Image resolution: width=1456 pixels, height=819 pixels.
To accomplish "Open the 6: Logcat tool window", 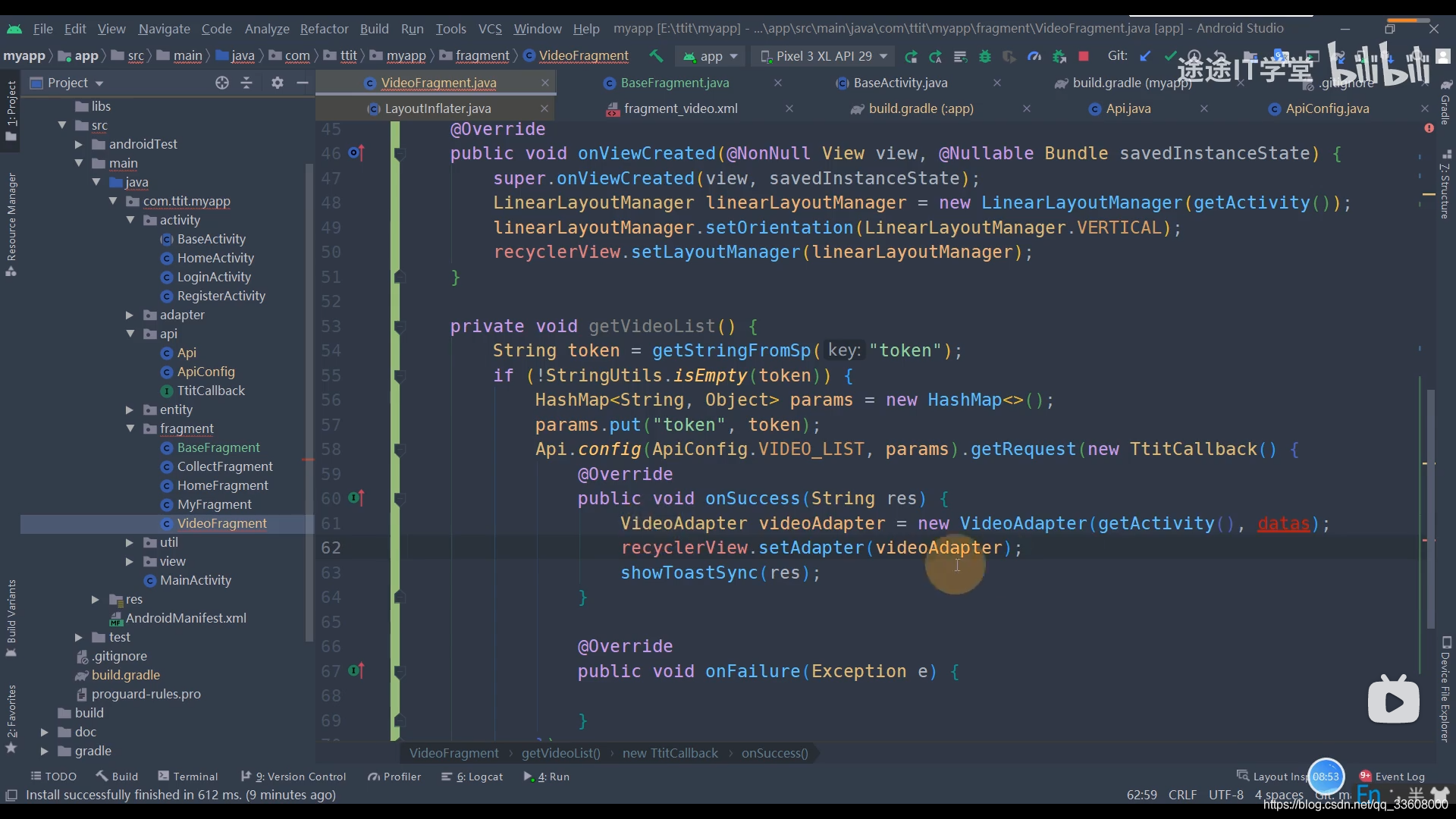I will coord(472,777).
